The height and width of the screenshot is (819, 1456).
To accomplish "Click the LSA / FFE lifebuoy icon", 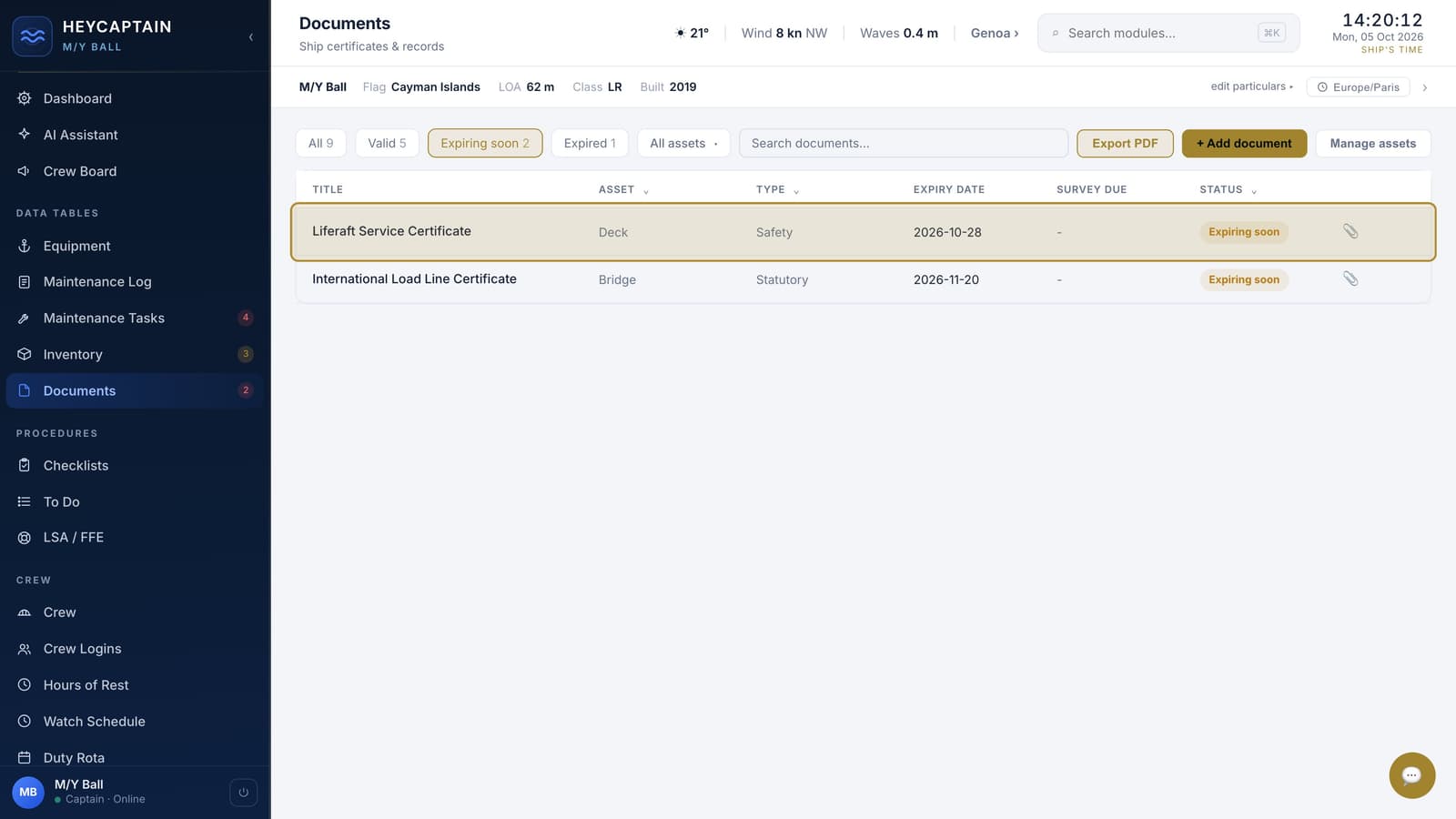I will pyautogui.click(x=25, y=538).
